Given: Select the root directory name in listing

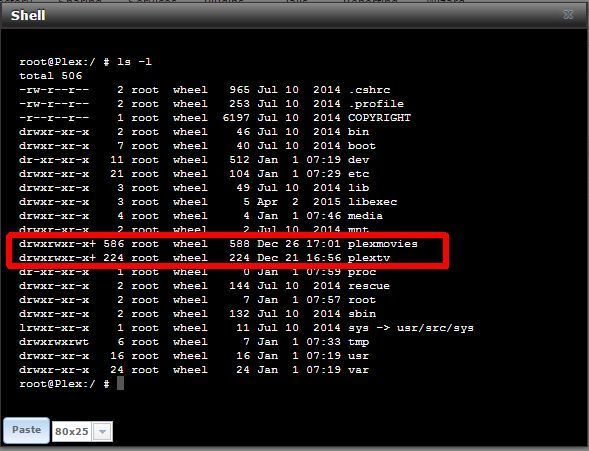Looking at the screenshot, I should click(x=362, y=300).
